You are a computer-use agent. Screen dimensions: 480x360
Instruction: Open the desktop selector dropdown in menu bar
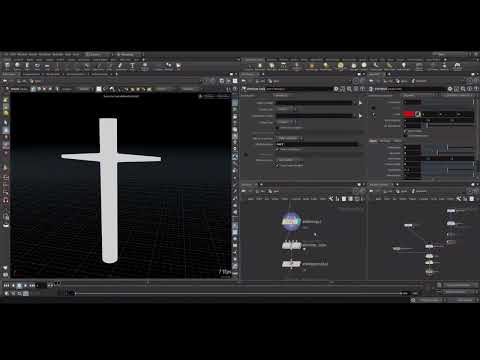(x=98, y=54)
